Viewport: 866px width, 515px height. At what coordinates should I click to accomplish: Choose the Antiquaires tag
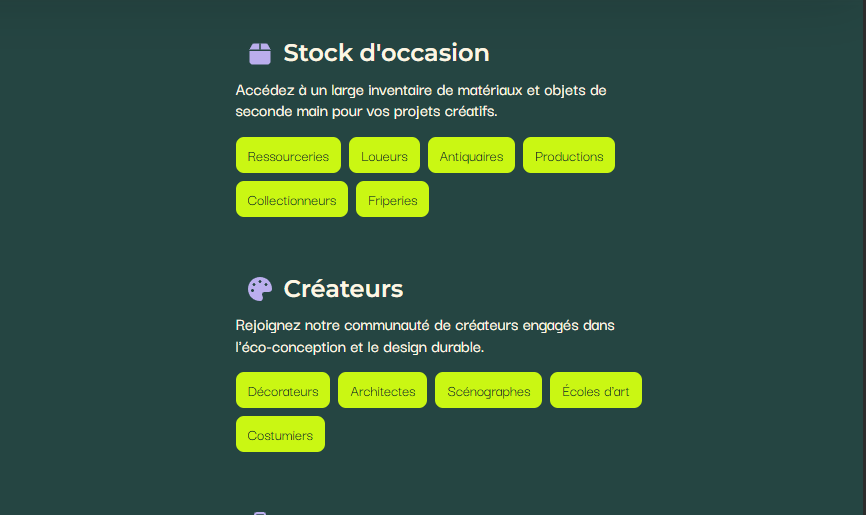click(471, 155)
